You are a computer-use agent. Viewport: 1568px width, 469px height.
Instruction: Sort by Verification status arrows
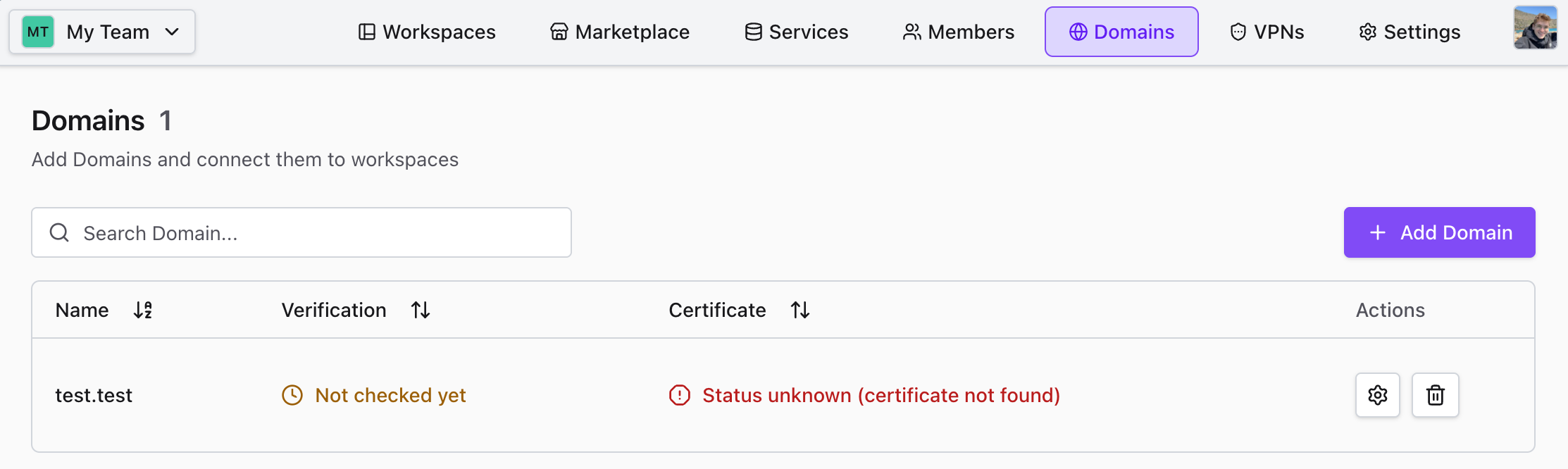coord(421,310)
